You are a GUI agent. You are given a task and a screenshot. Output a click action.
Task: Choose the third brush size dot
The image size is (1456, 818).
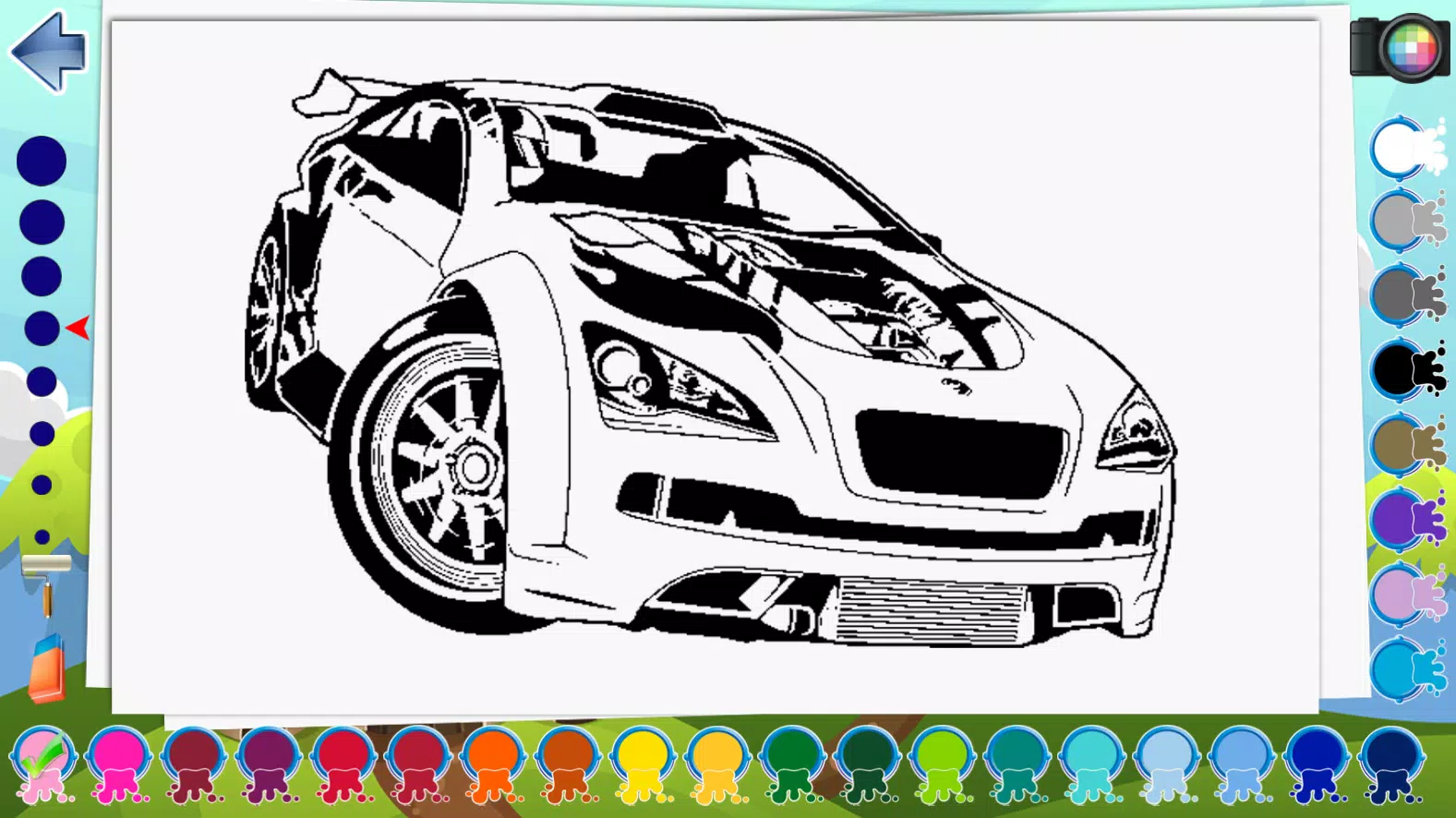pyautogui.click(x=42, y=276)
